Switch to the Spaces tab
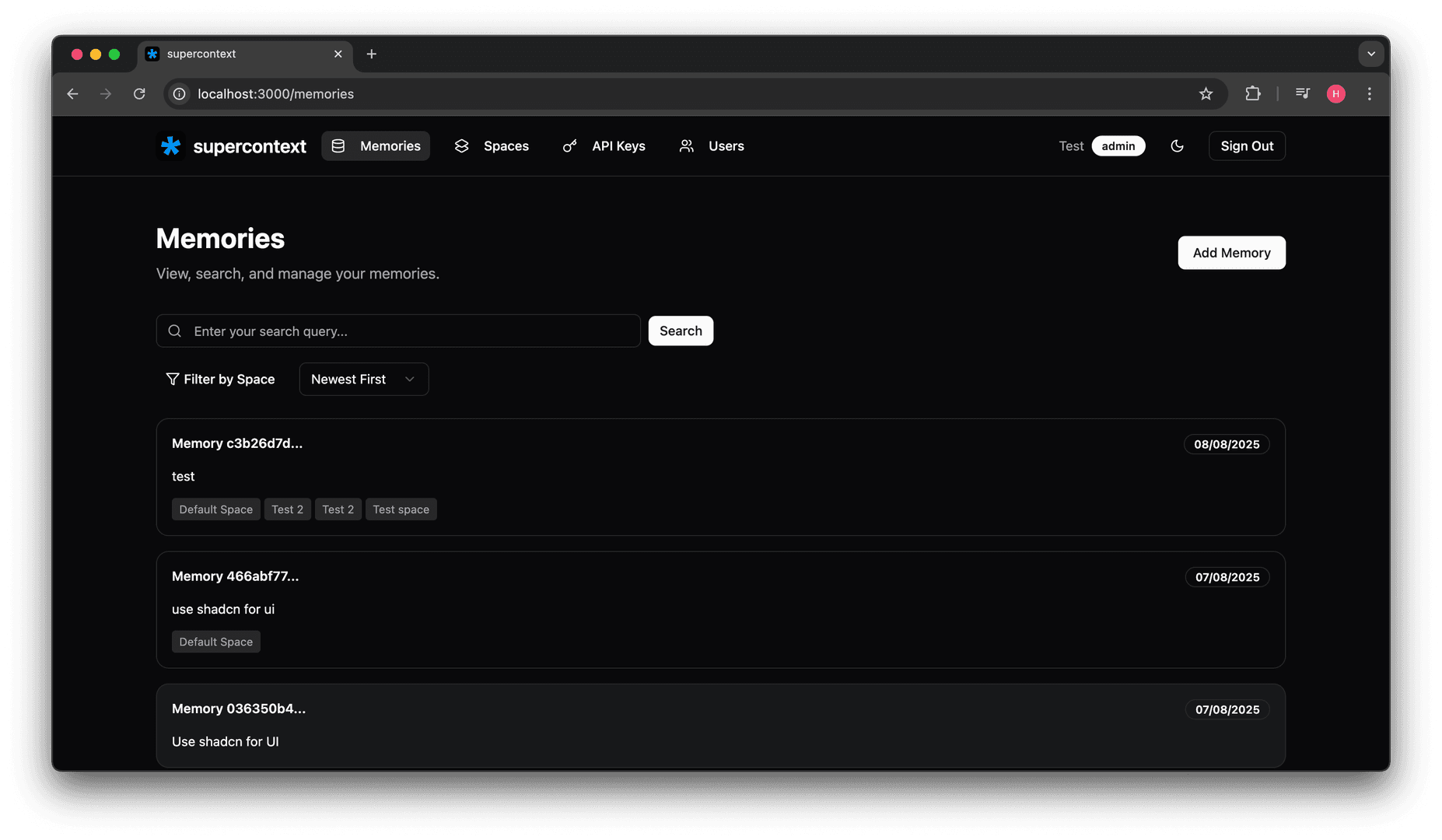 (x=492, y=146)
